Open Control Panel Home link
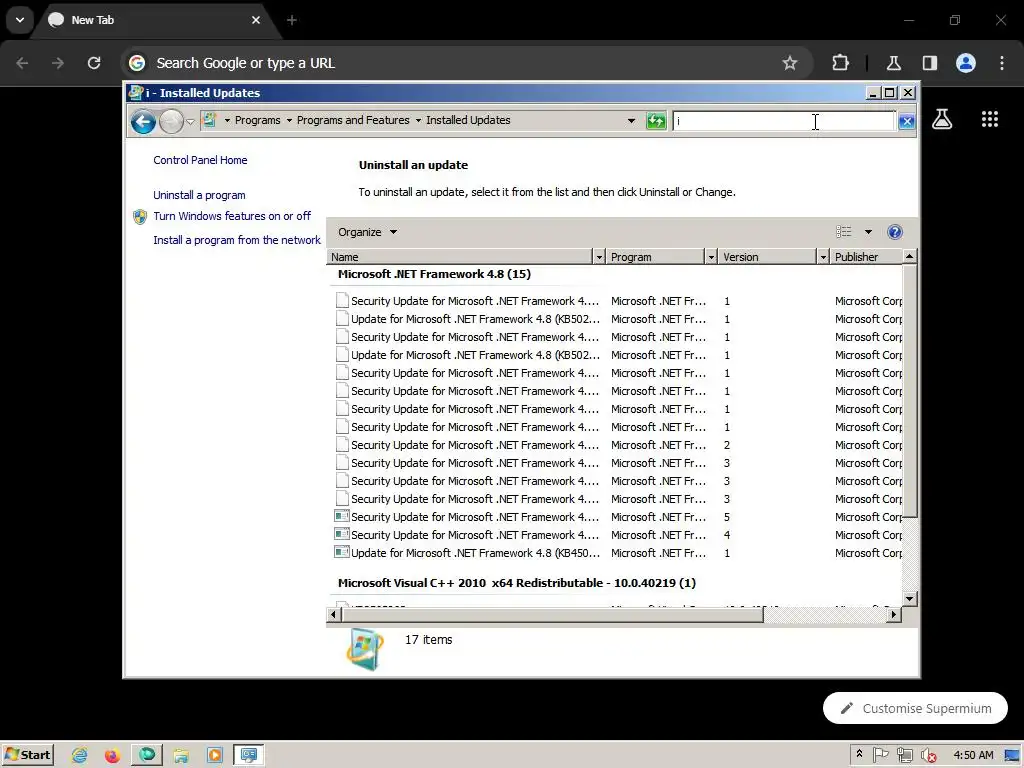 200,160
